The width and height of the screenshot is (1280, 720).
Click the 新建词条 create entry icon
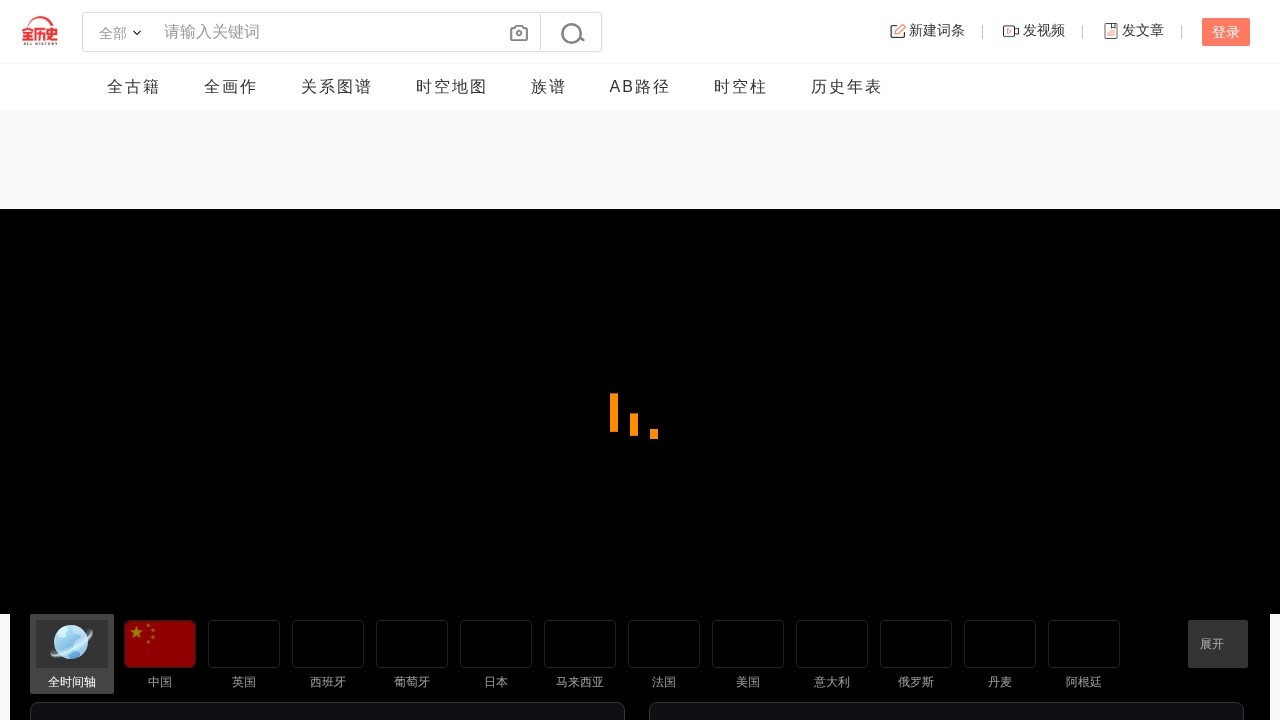897,31
